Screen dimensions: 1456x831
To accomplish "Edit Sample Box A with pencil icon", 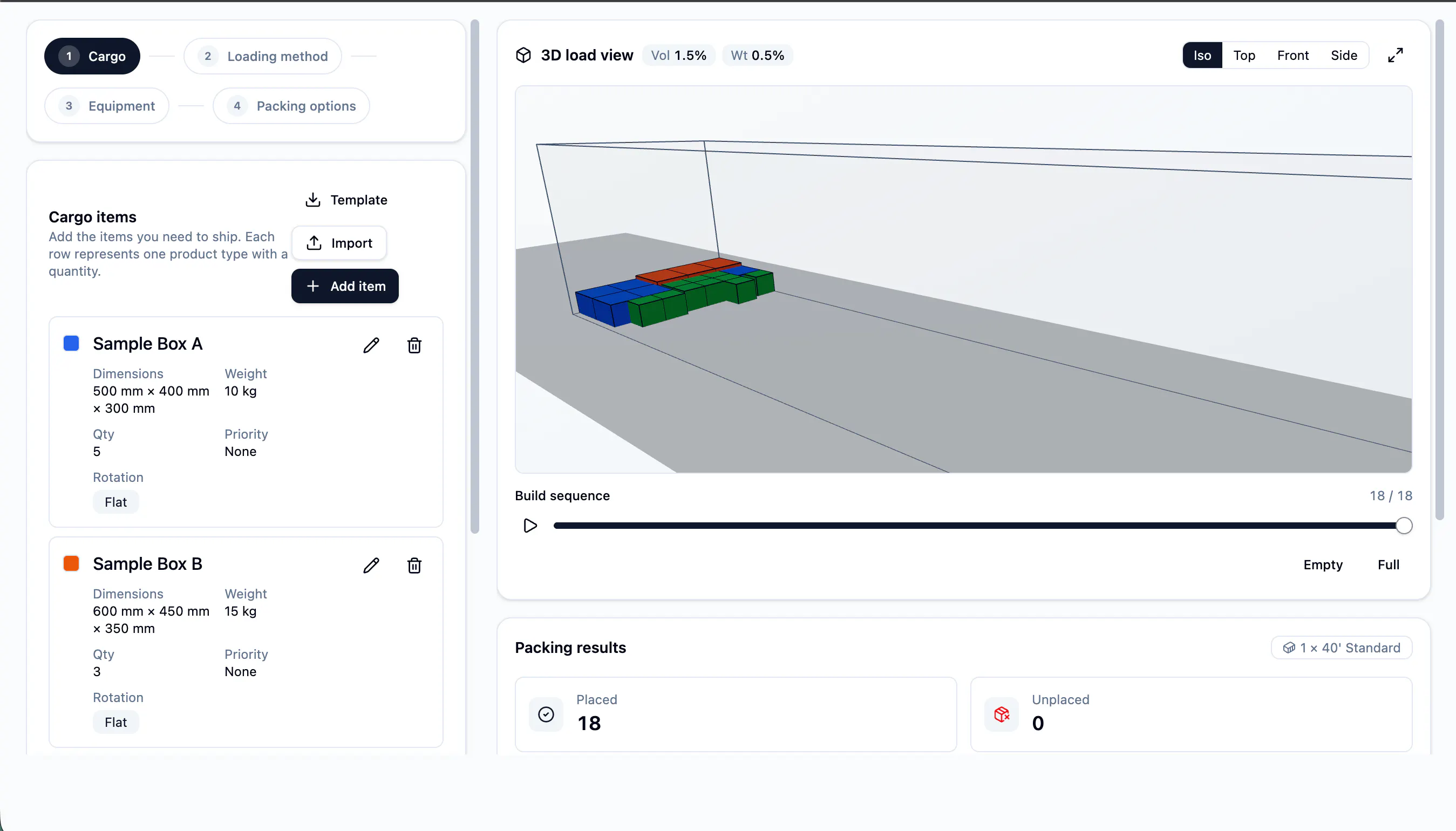I will coord(371,345).
